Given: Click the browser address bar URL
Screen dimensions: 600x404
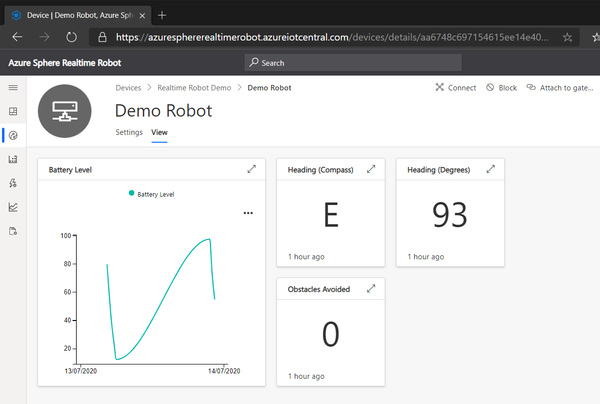Looking at the screenshot, I should point(332,37).
